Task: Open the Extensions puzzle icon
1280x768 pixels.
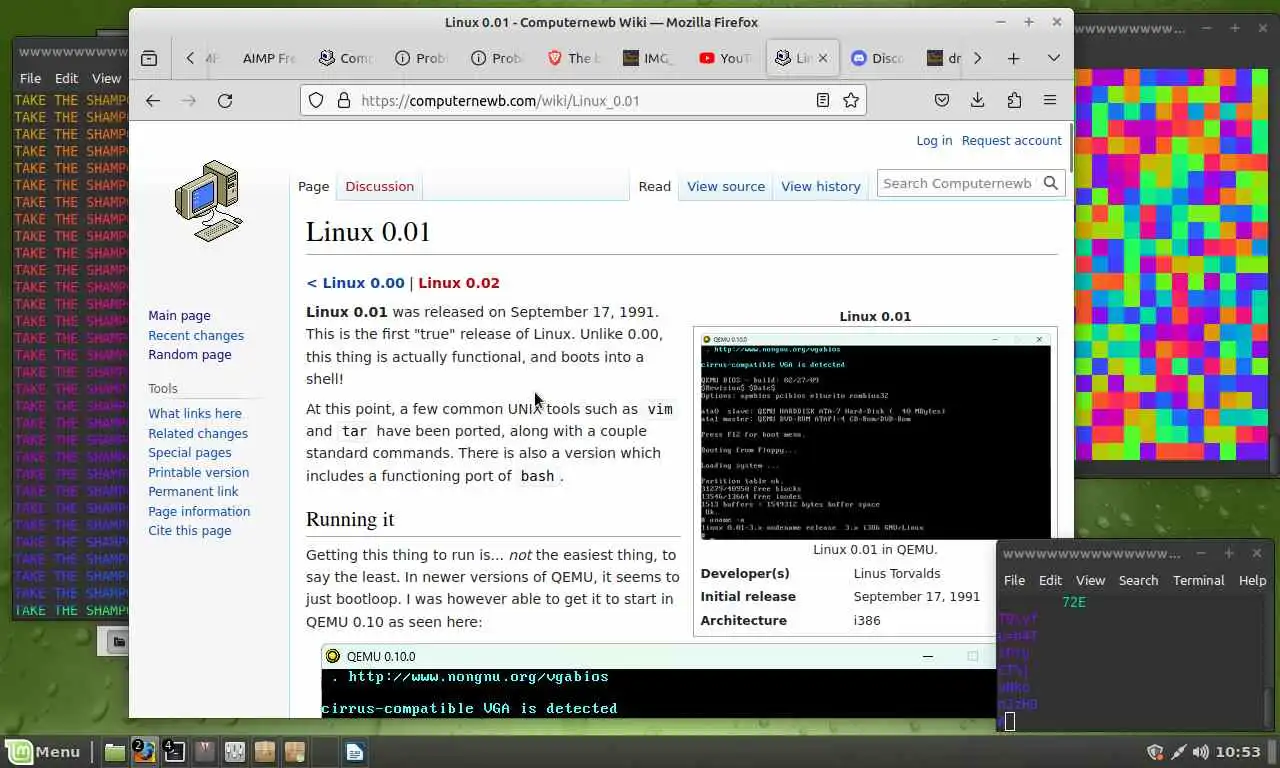Action: click(1014, 100)
